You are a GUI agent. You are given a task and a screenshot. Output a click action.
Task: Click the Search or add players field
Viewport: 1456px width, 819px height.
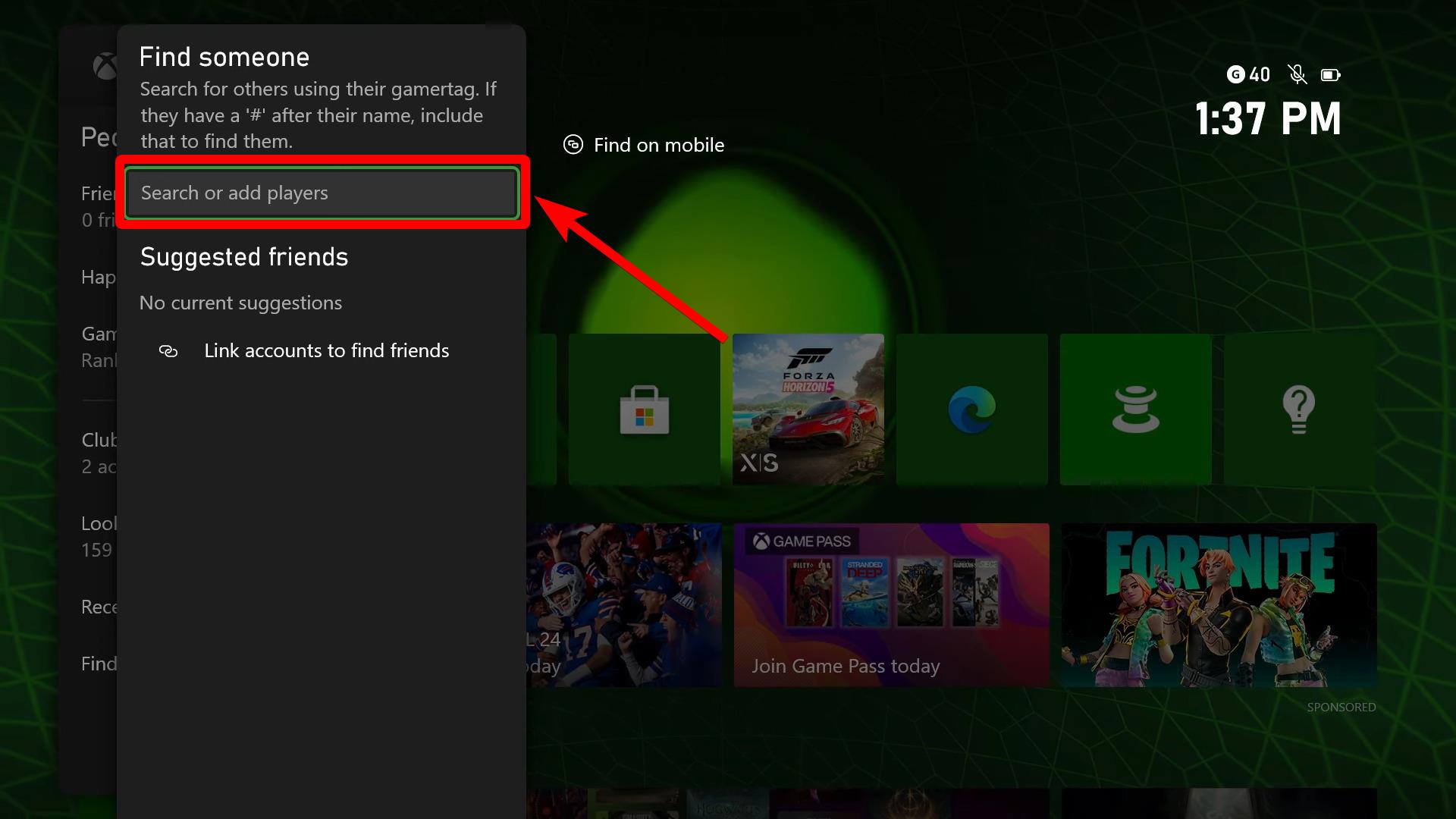322,193
